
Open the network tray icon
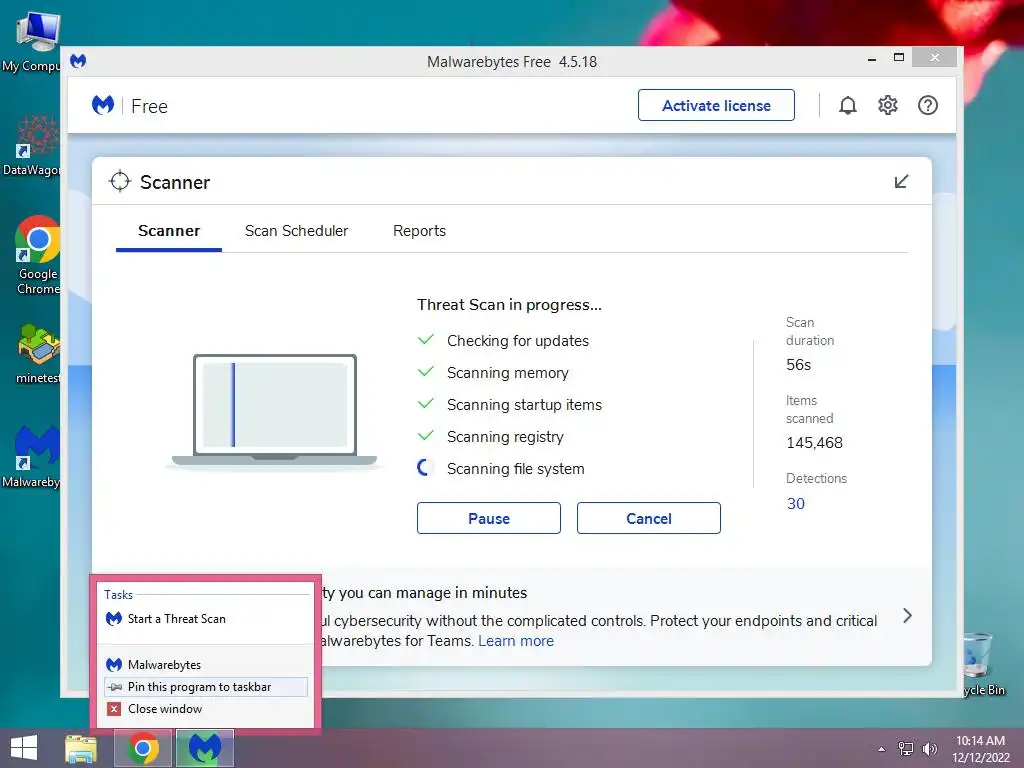906,749
